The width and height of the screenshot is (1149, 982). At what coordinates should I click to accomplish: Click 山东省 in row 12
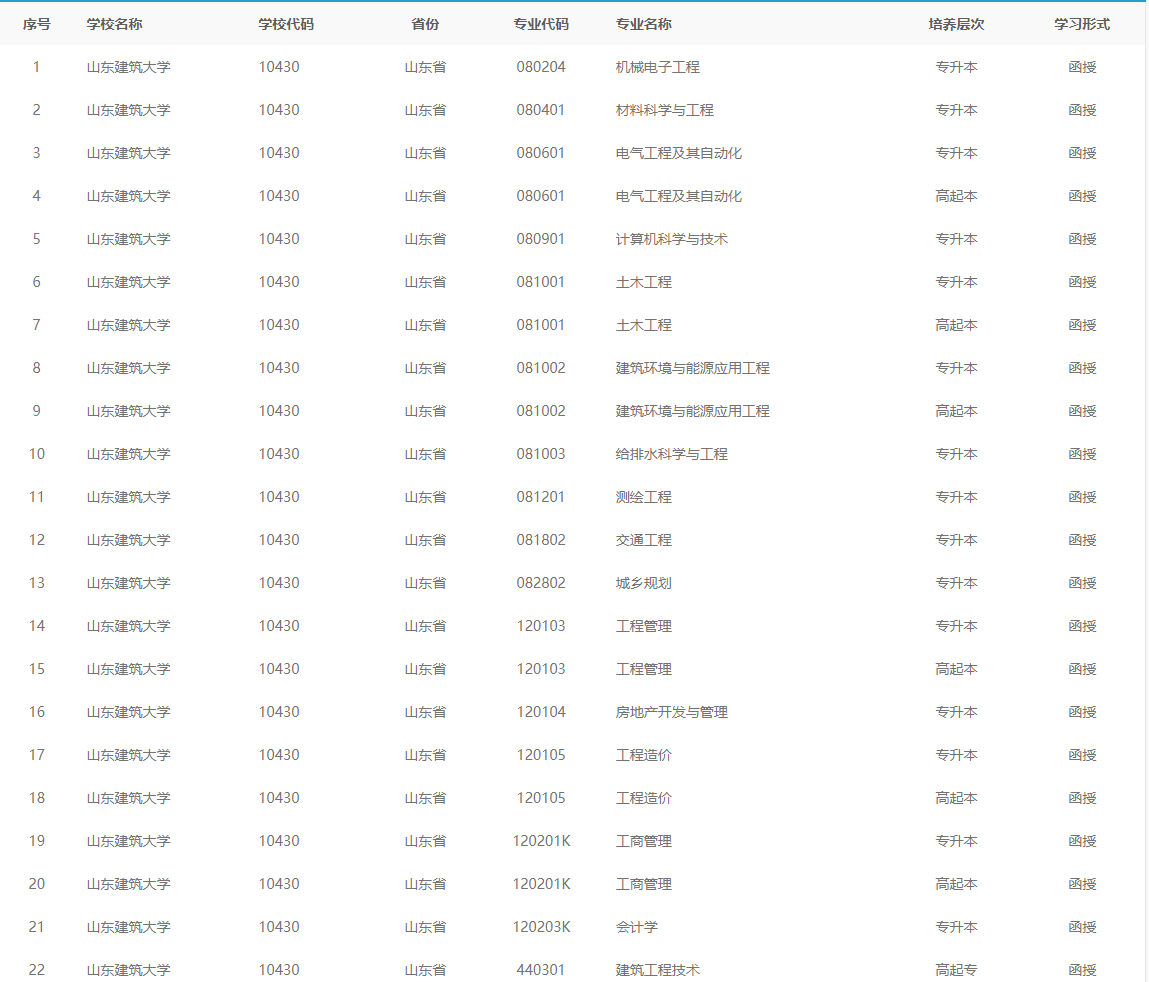425,540
